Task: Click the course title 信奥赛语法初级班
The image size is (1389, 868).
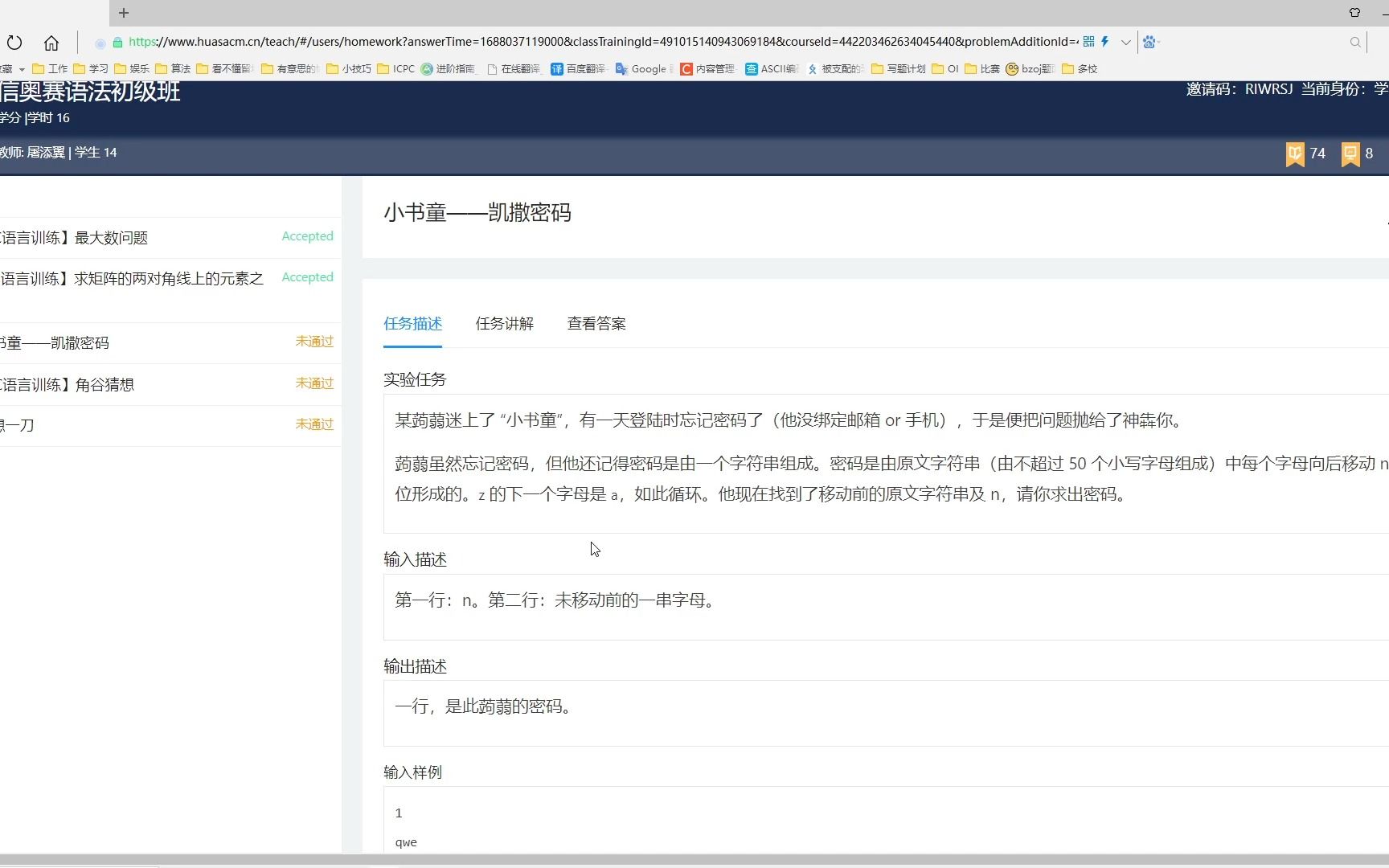Action: (x=90, y=92)
